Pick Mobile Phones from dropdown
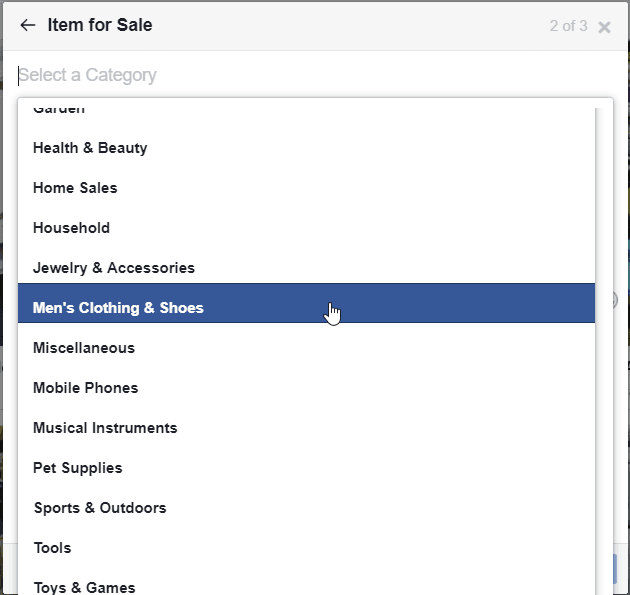 pos(306,388)
